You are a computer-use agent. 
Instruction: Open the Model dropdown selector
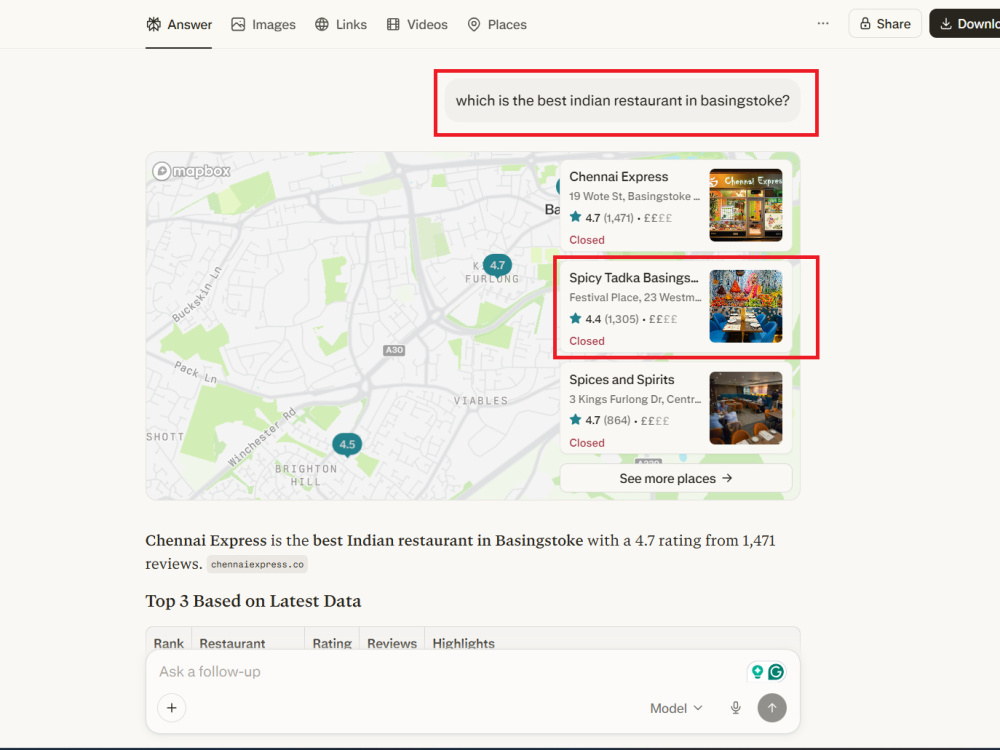point(676,708)
